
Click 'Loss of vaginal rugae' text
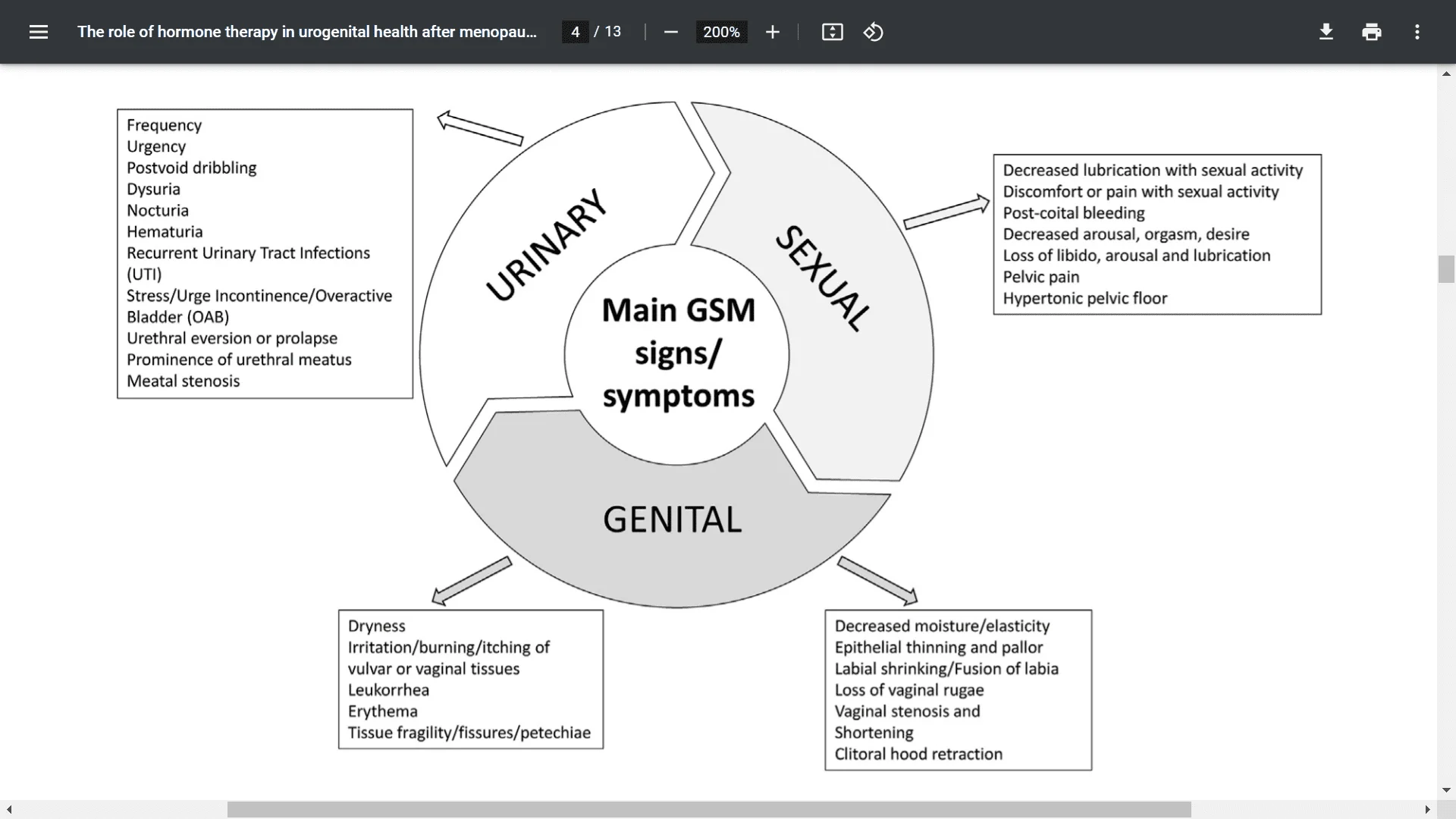(909, 690)
